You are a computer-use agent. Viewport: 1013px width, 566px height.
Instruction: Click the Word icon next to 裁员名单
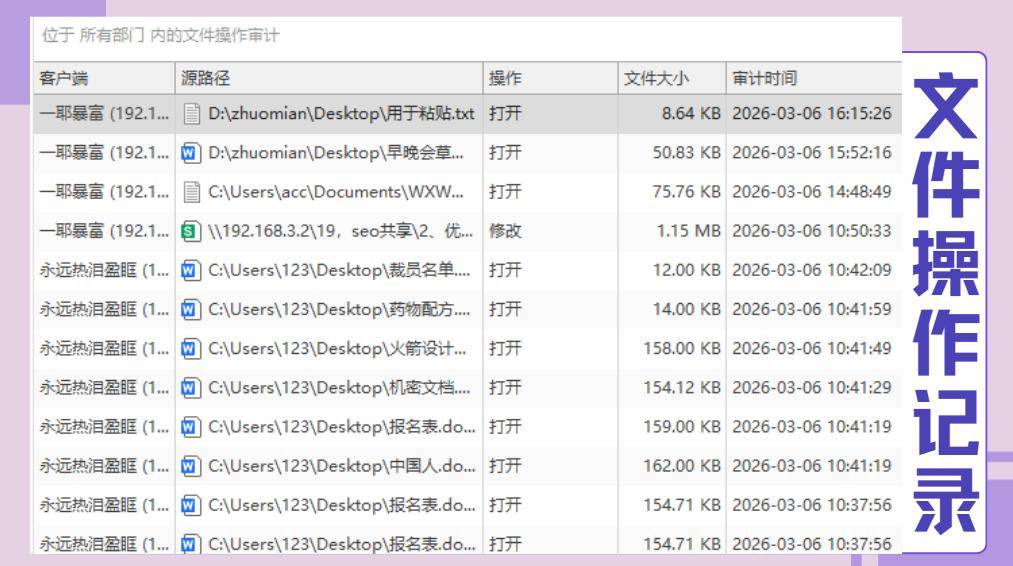point(192,270)
